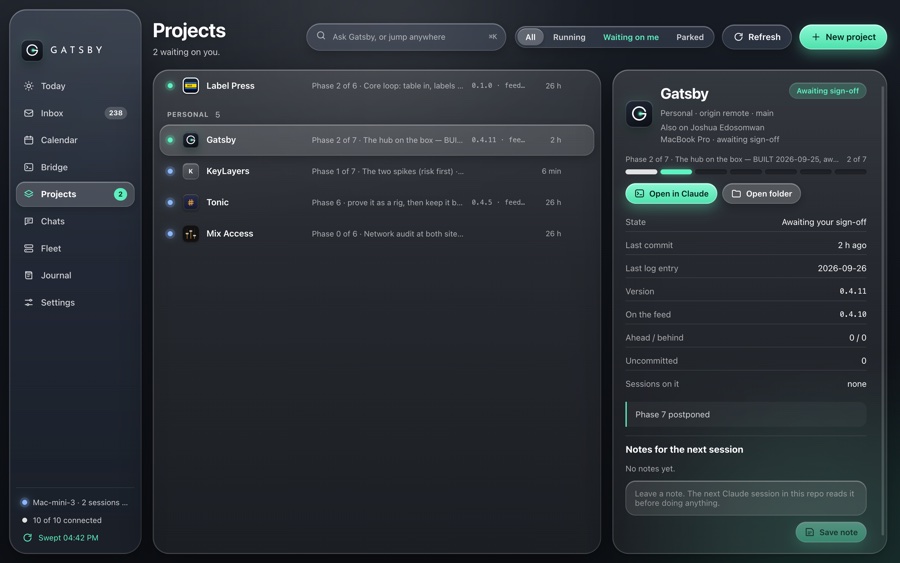
Task: Click the Bridge terminal icon
Action: pos(29,167)
